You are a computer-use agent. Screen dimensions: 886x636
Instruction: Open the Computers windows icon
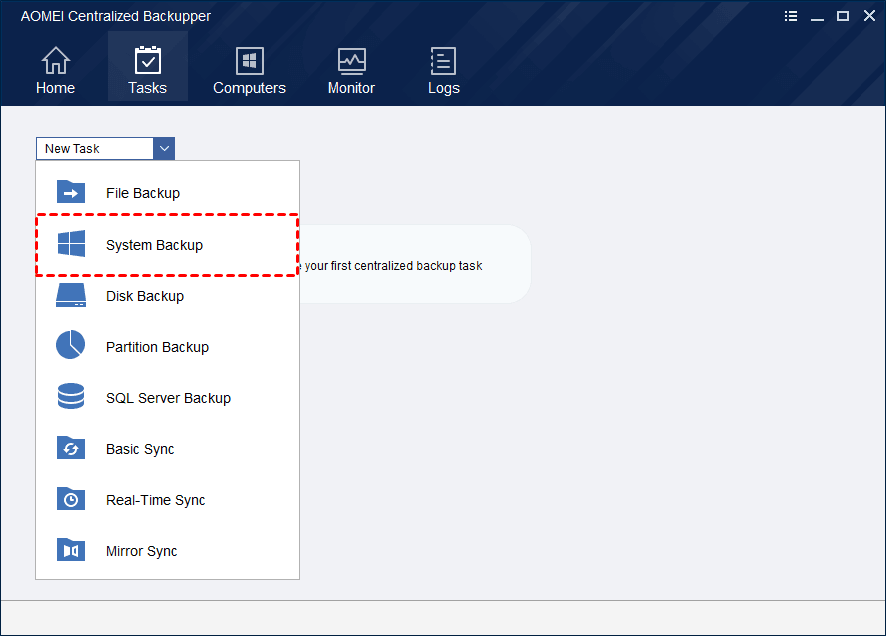249,60
